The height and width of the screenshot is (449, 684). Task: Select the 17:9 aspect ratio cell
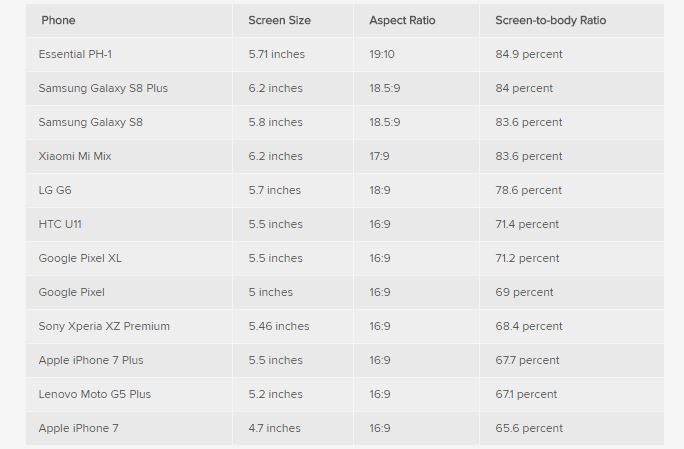tap(379, 156)
